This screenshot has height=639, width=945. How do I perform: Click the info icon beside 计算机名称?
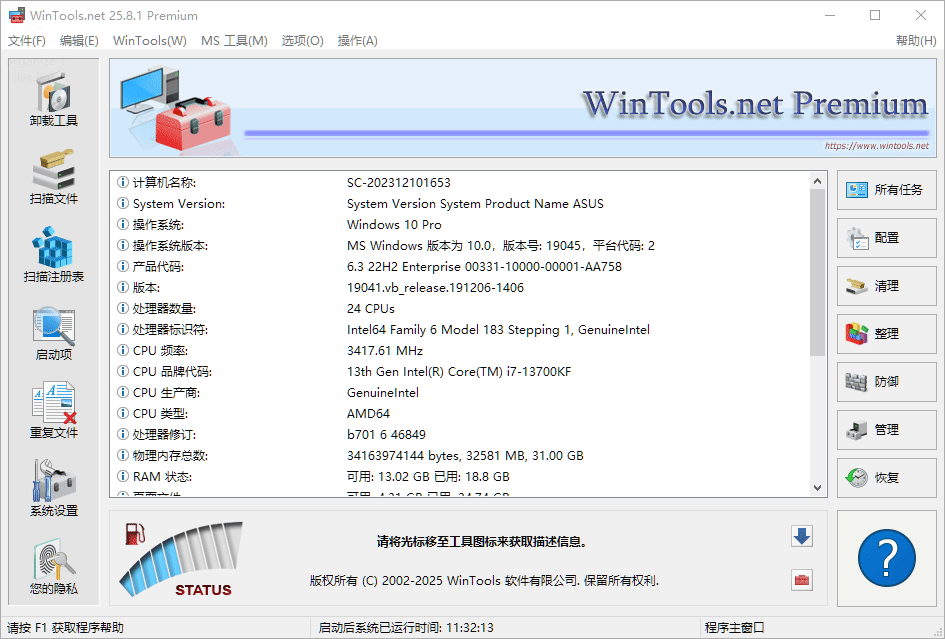pyautogui.click(x=123, y=182)
